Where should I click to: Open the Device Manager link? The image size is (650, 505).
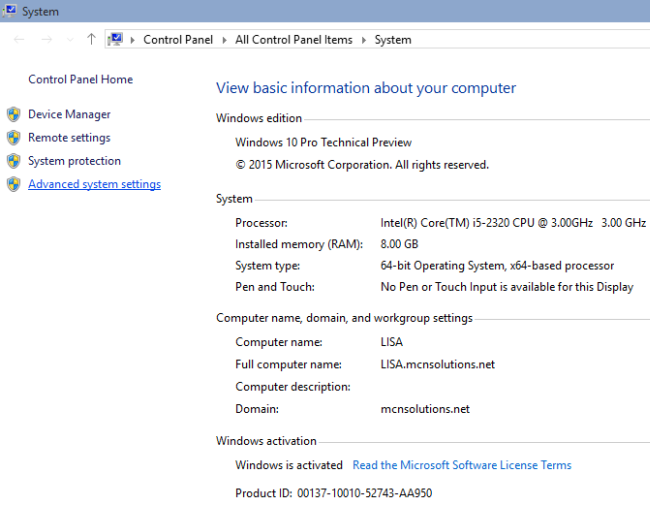pyautogui.click(x=69, y=114)
